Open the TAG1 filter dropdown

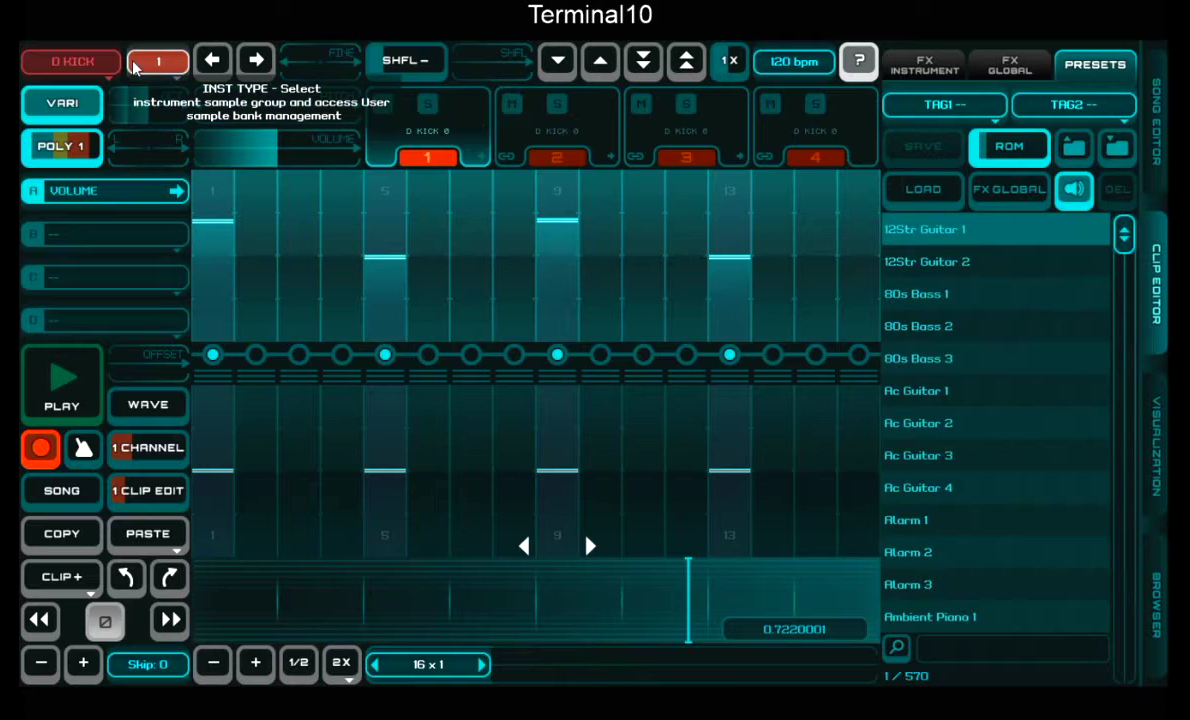944,105
